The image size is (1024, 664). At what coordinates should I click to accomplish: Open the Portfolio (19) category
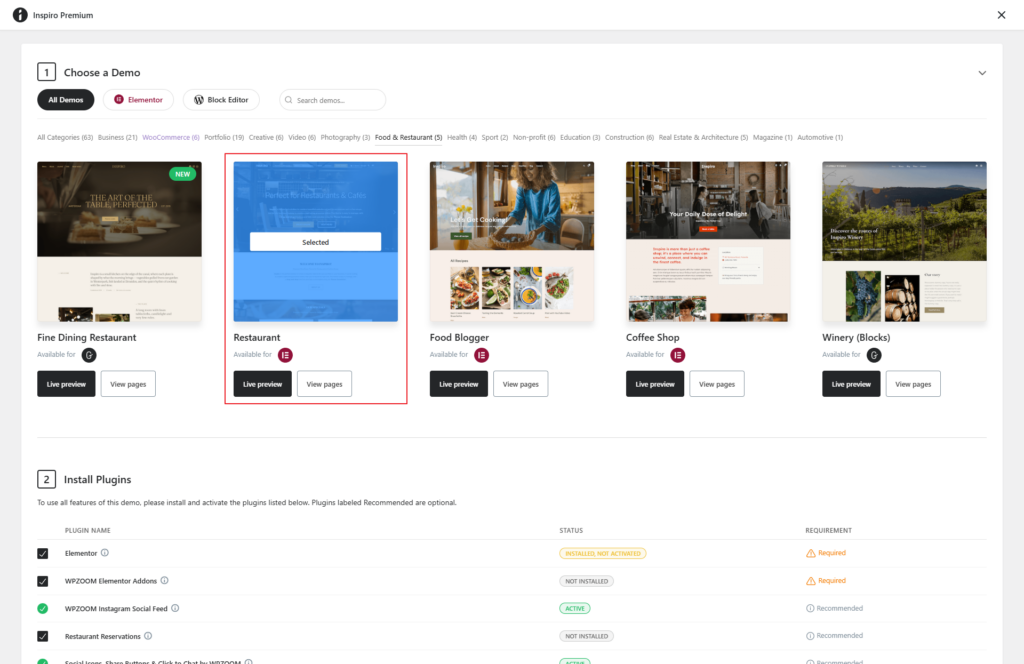point(224,138)
